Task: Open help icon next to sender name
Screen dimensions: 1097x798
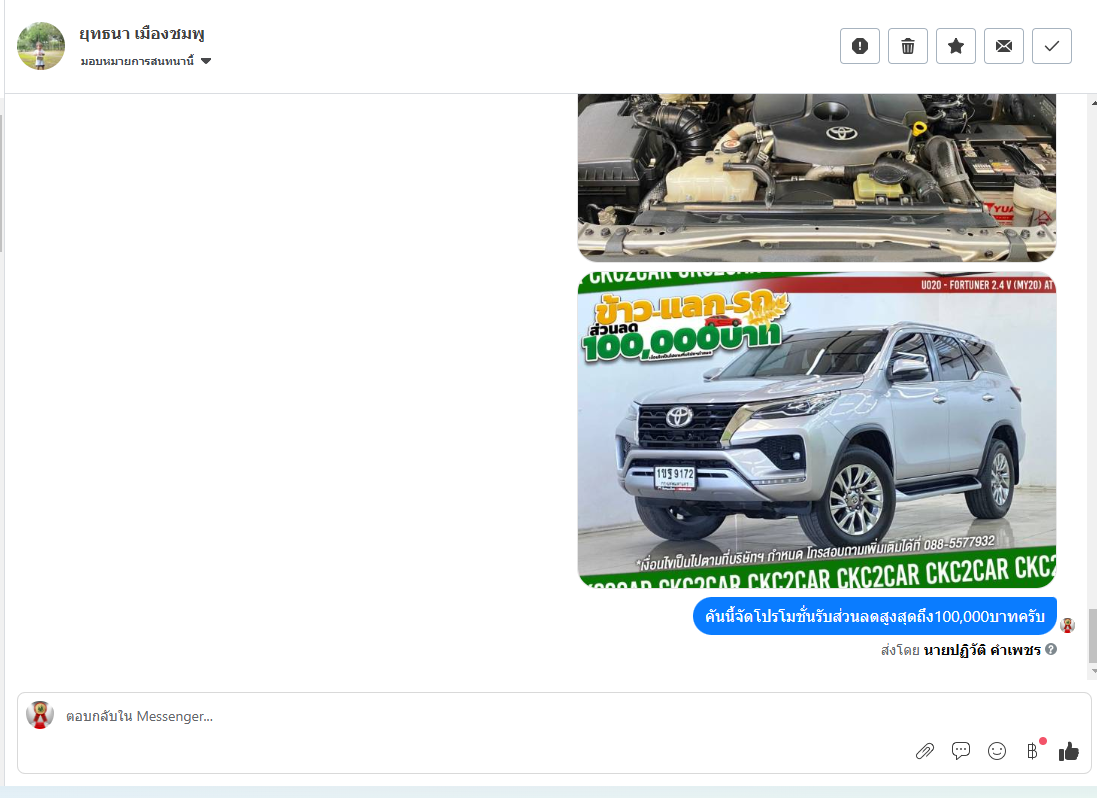Action: (x=1051, y=650)
